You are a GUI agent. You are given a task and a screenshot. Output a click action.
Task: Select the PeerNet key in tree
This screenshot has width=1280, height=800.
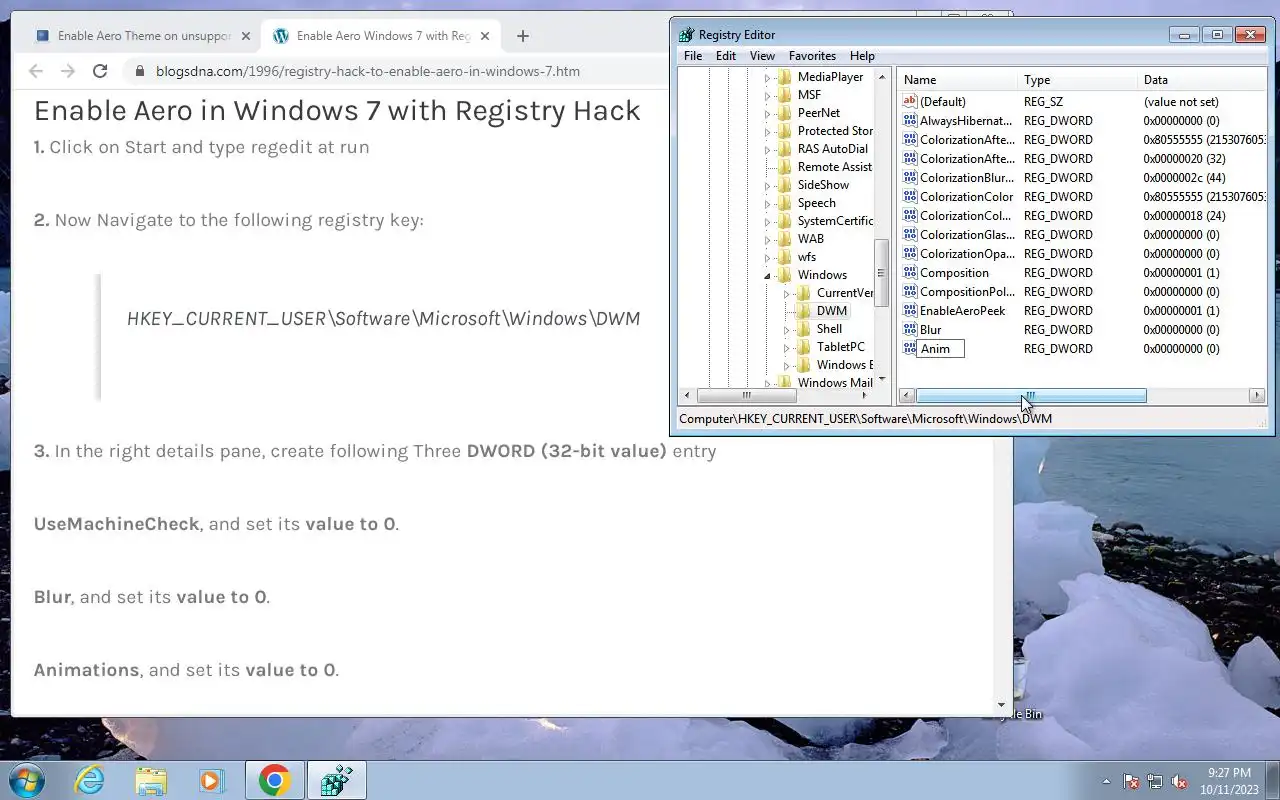(x=818, y=113)
